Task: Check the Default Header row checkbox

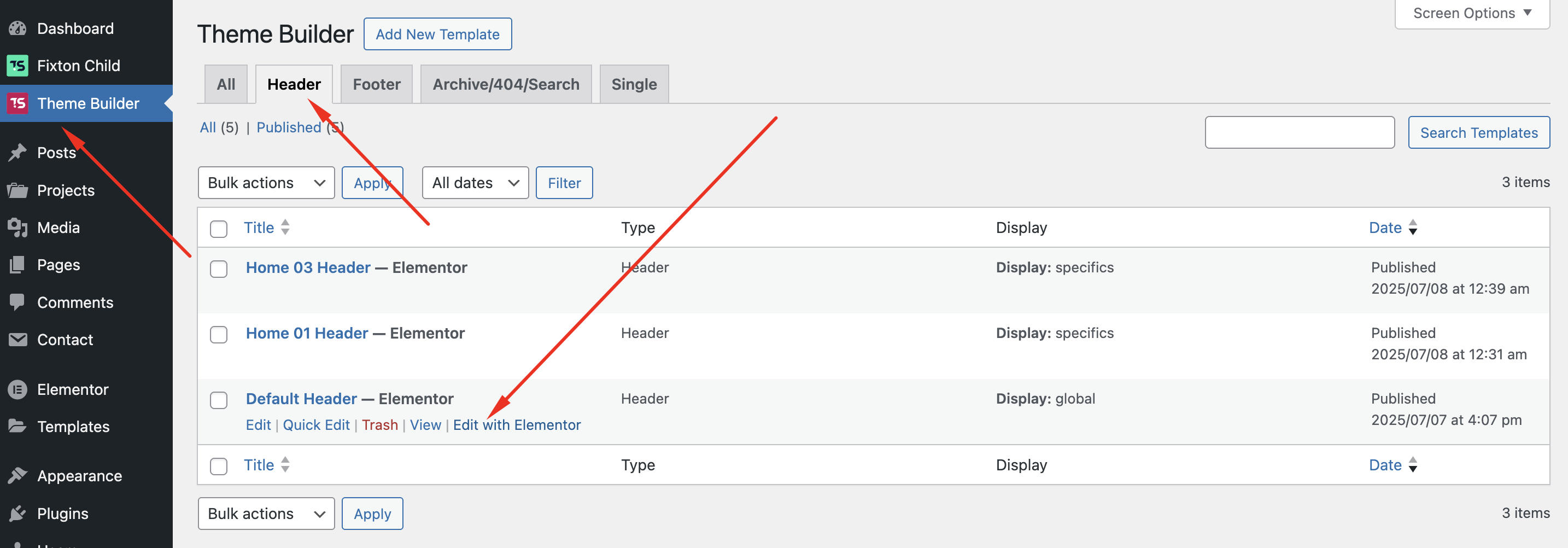Action: click(x=219, y=400)
